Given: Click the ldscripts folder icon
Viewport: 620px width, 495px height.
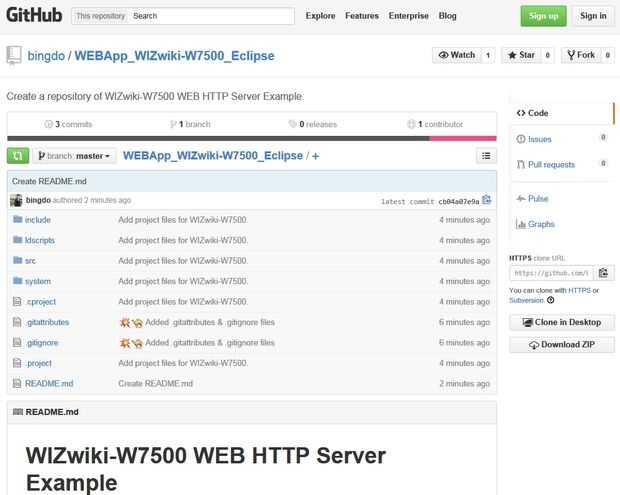Looking at the screenshot, I should click(x=17, y=240).
